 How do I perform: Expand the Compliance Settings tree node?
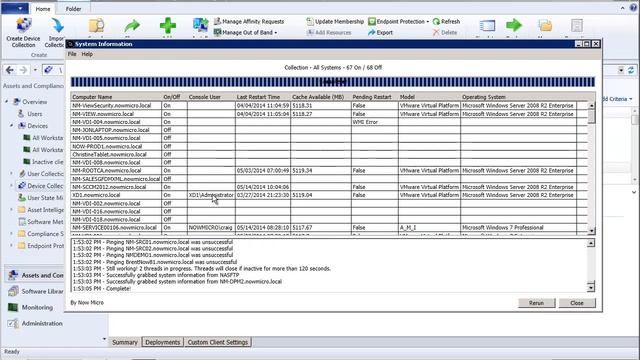tap(11, 233)
